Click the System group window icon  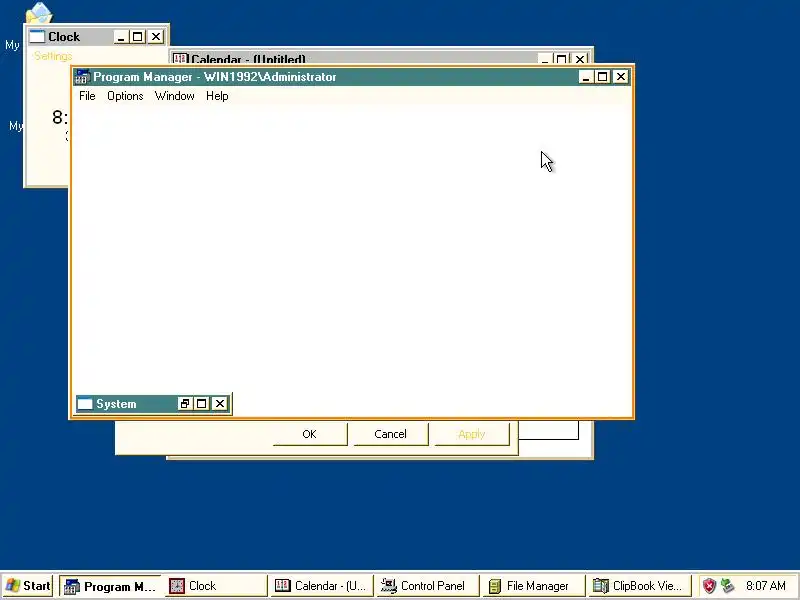85,404
